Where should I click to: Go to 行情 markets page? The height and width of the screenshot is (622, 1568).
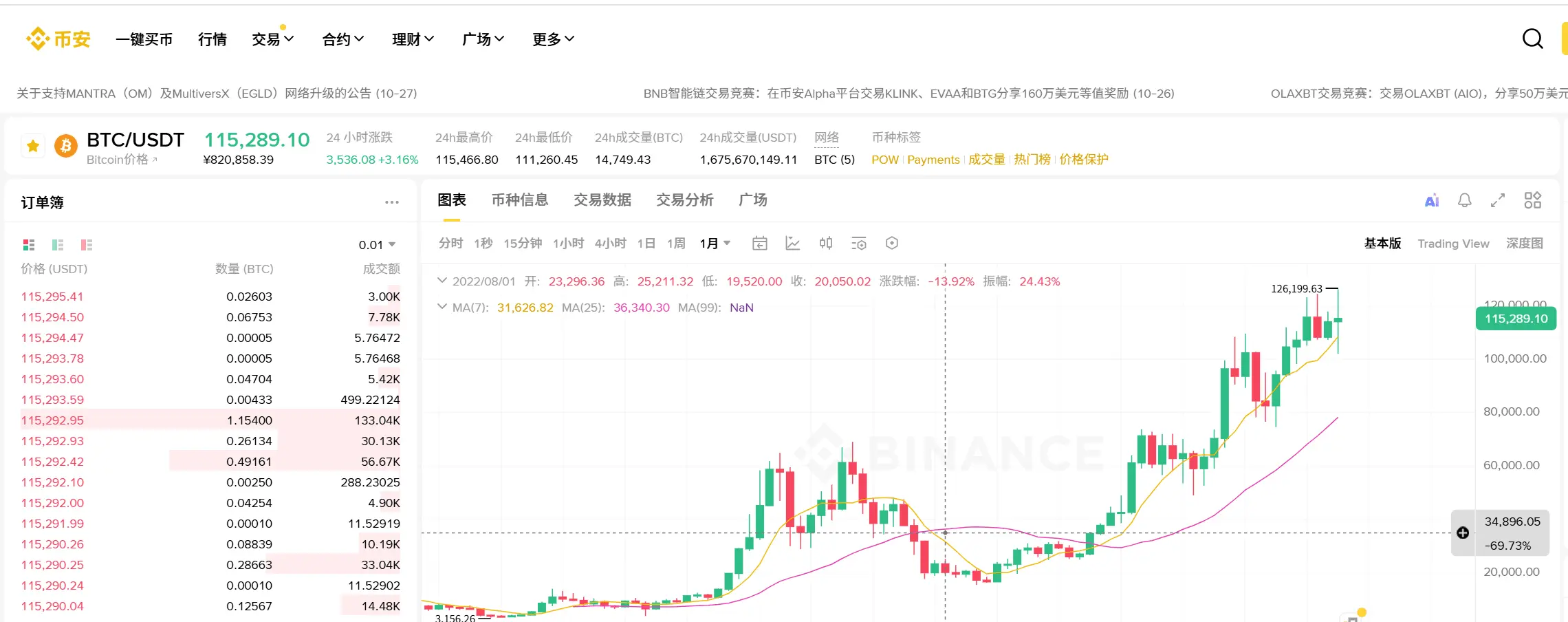[x=212, y=39]
